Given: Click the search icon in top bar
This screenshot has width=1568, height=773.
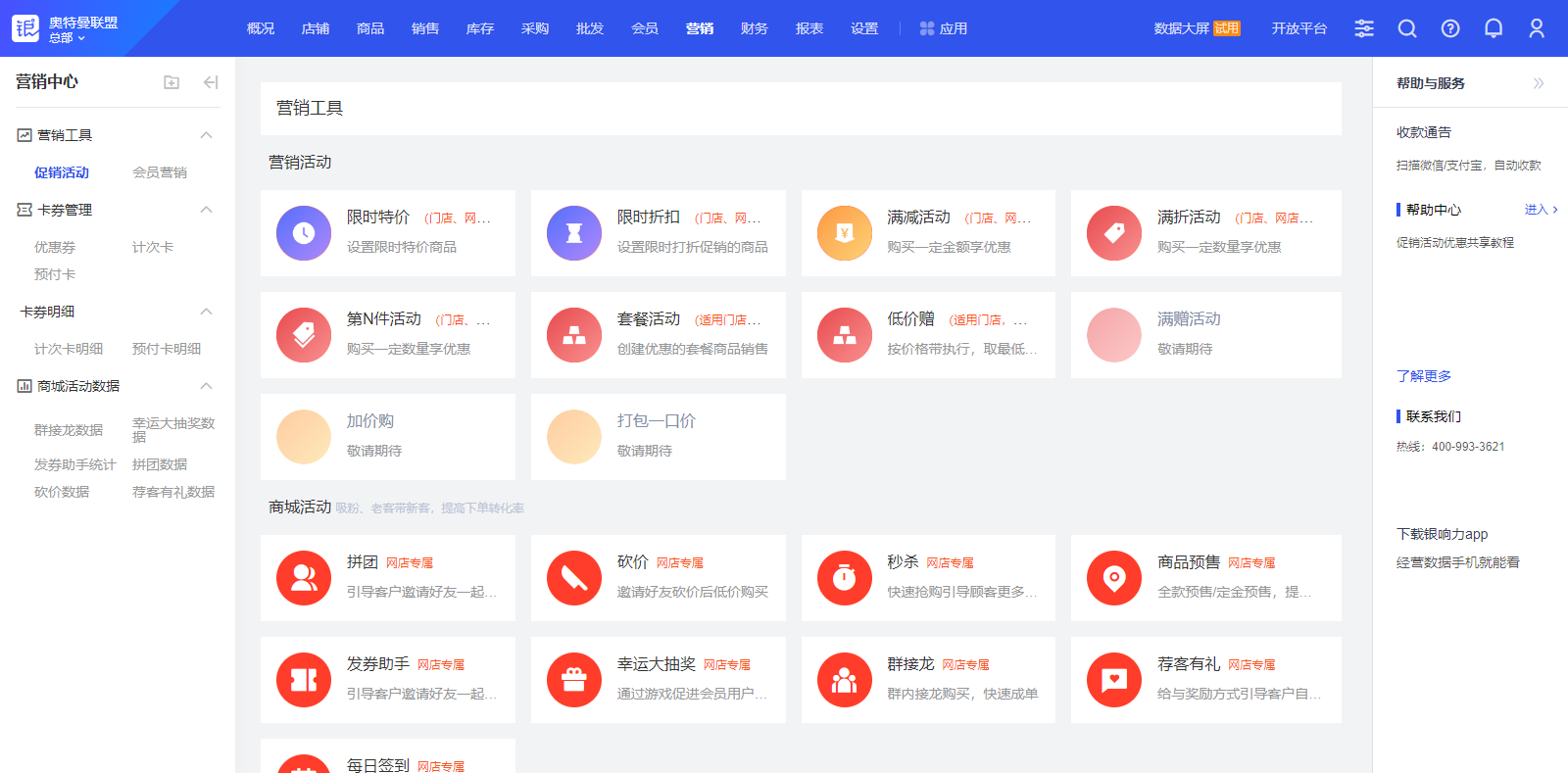Looking at the screenshot, I should pos(1407,28).
